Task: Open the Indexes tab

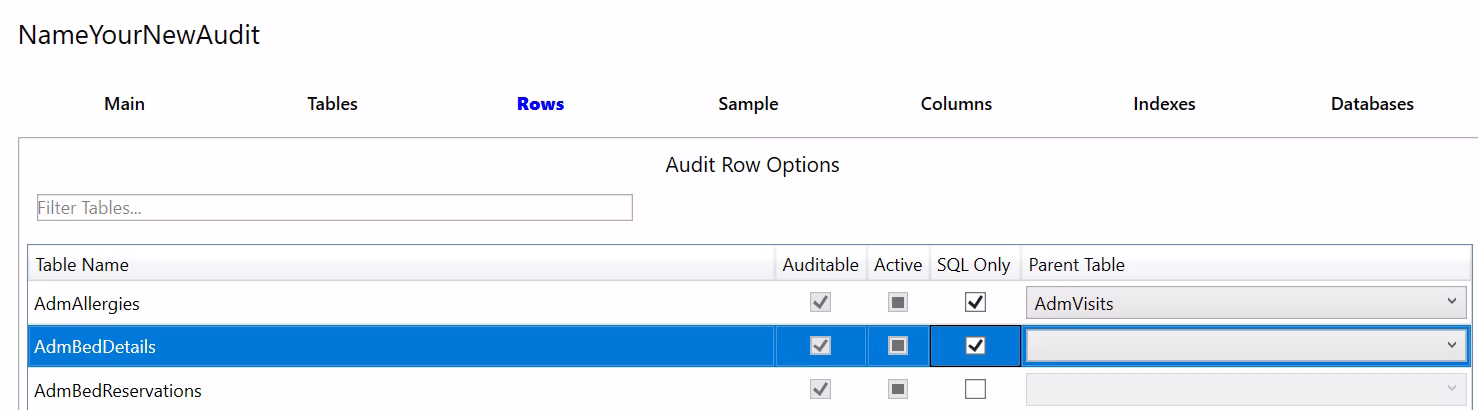Action: pyautogui.click(x=1164, y=104)
